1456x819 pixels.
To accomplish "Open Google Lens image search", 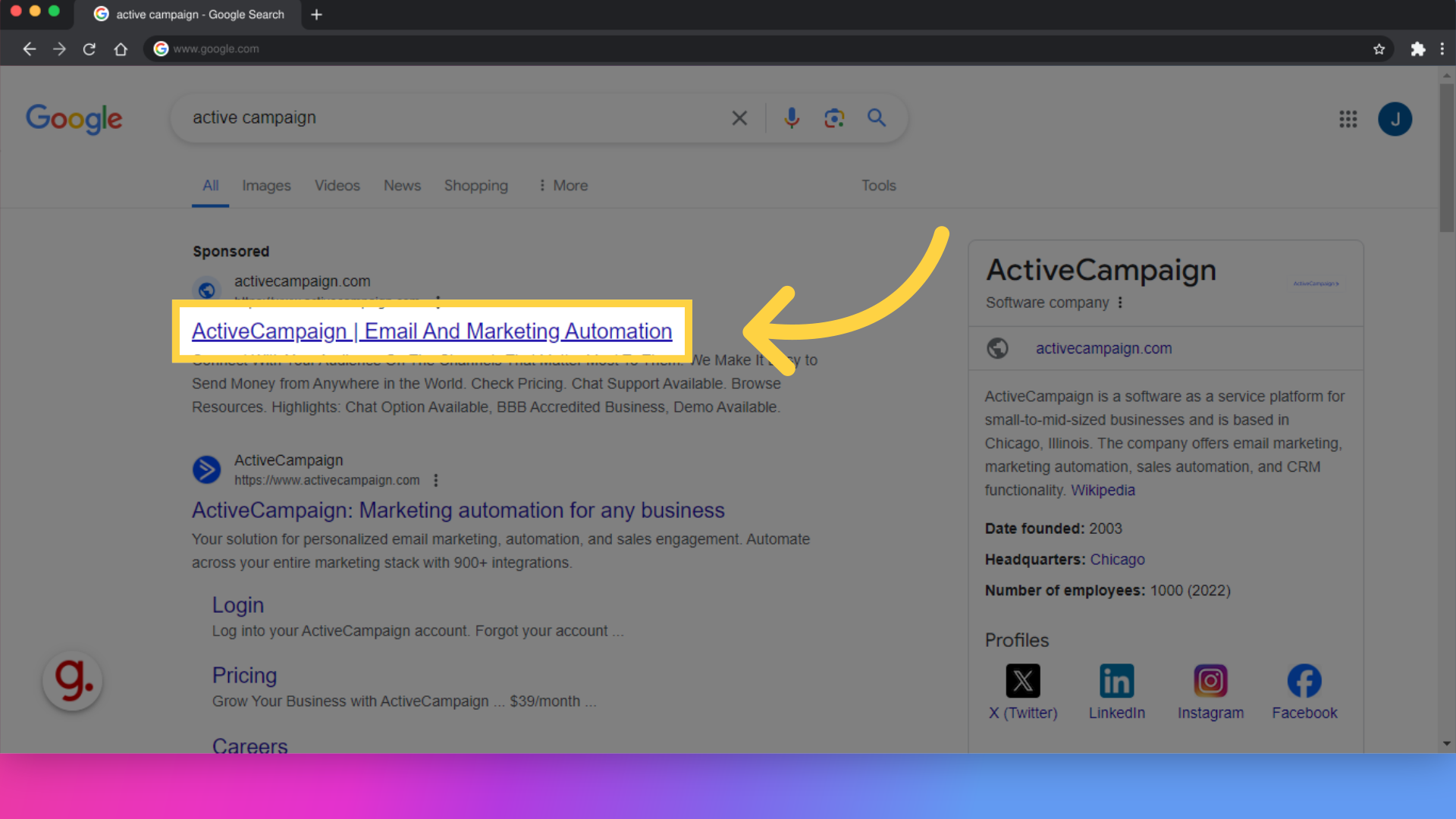I will [x=834, y=118].
